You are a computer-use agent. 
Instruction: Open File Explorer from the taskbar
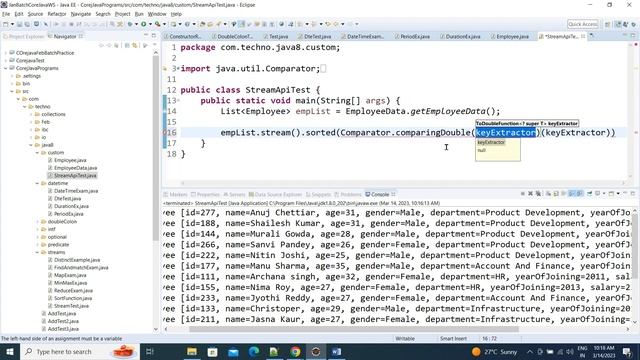(191, 351)
